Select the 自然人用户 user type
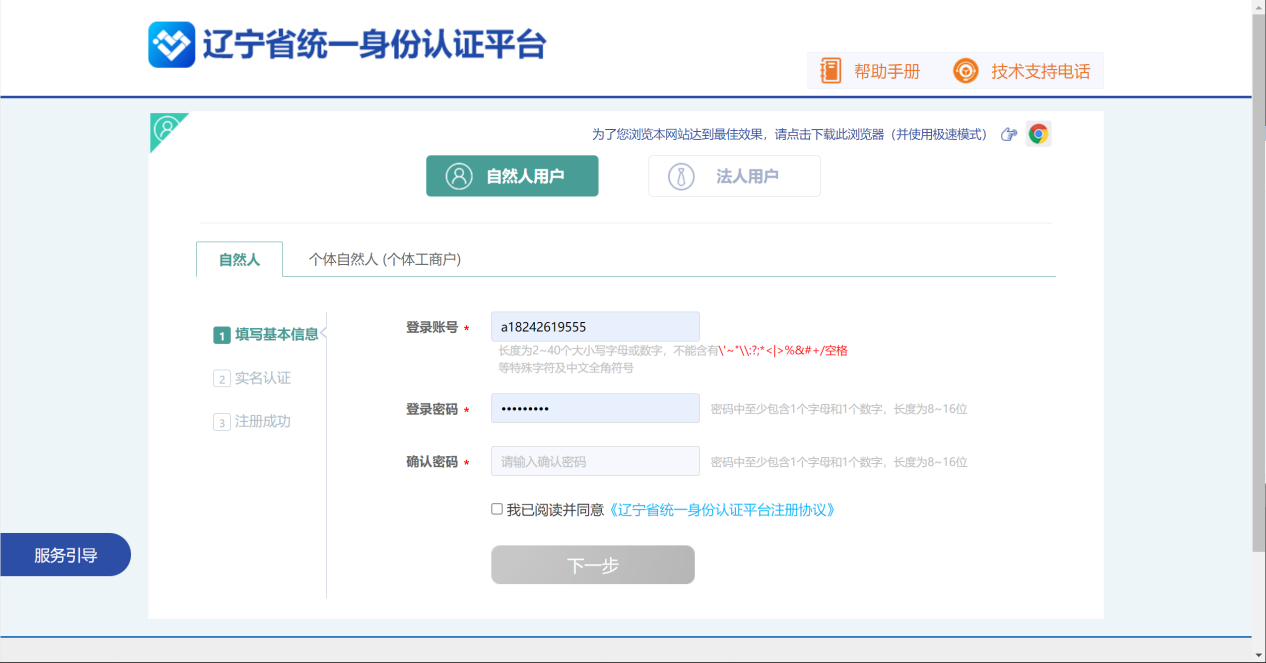The image size is (1266, 663). click(512, 176)
